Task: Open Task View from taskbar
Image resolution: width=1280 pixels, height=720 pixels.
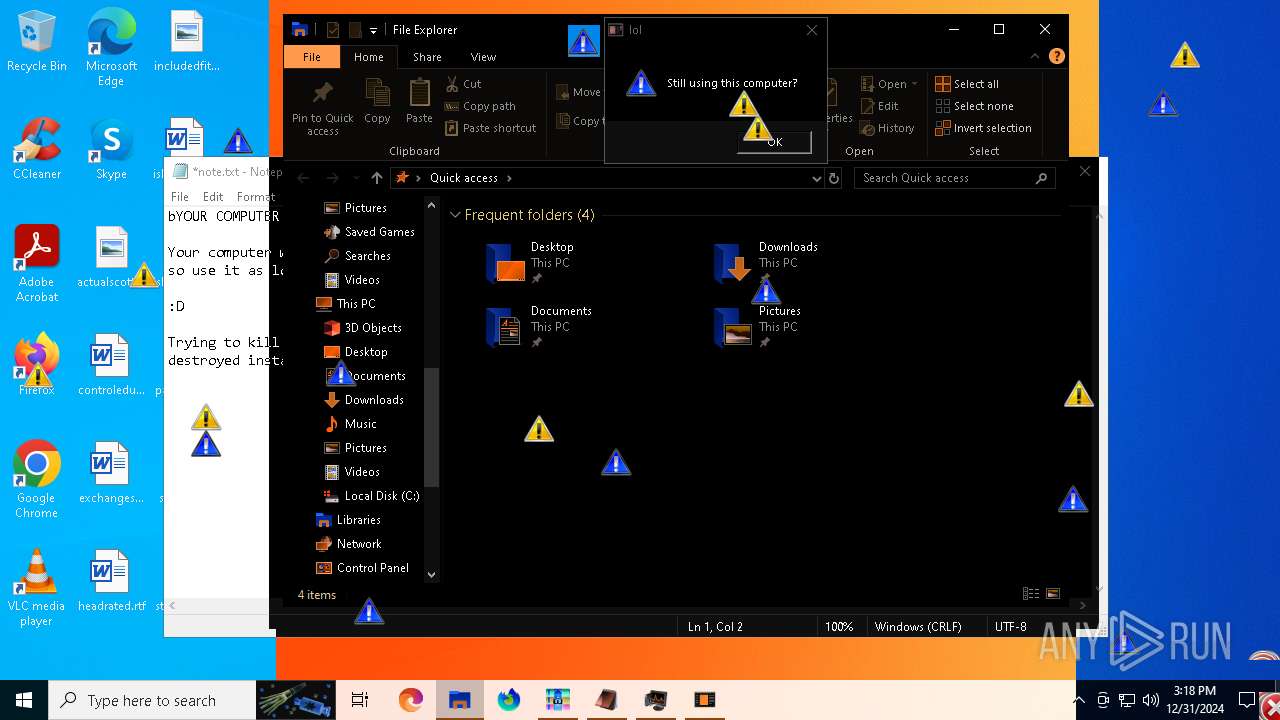Action: tap(360, 700)
